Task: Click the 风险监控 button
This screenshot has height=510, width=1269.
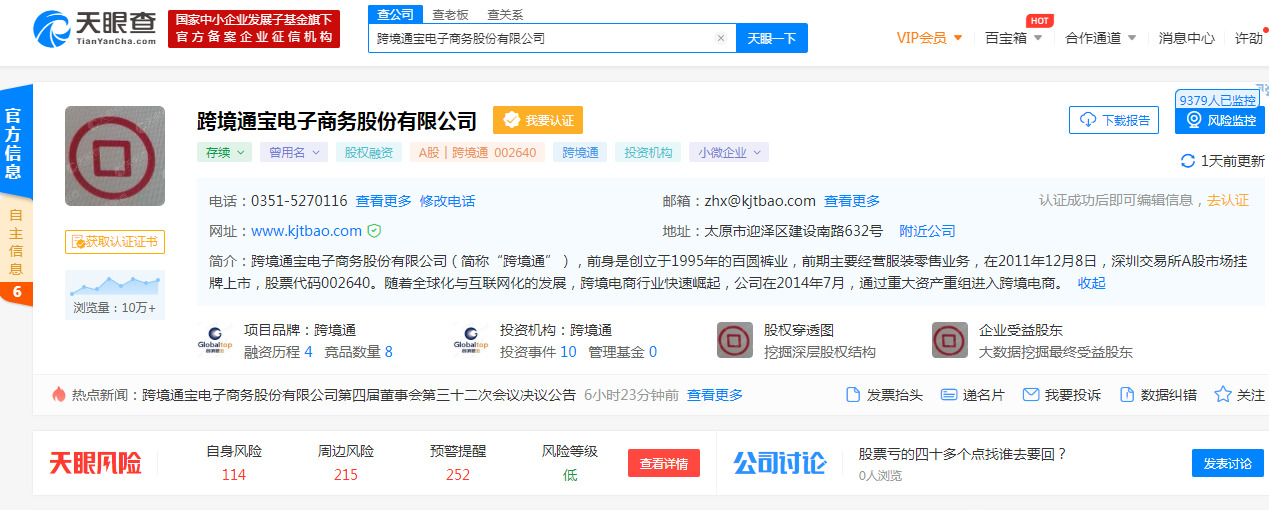Action: [1220, 120]
